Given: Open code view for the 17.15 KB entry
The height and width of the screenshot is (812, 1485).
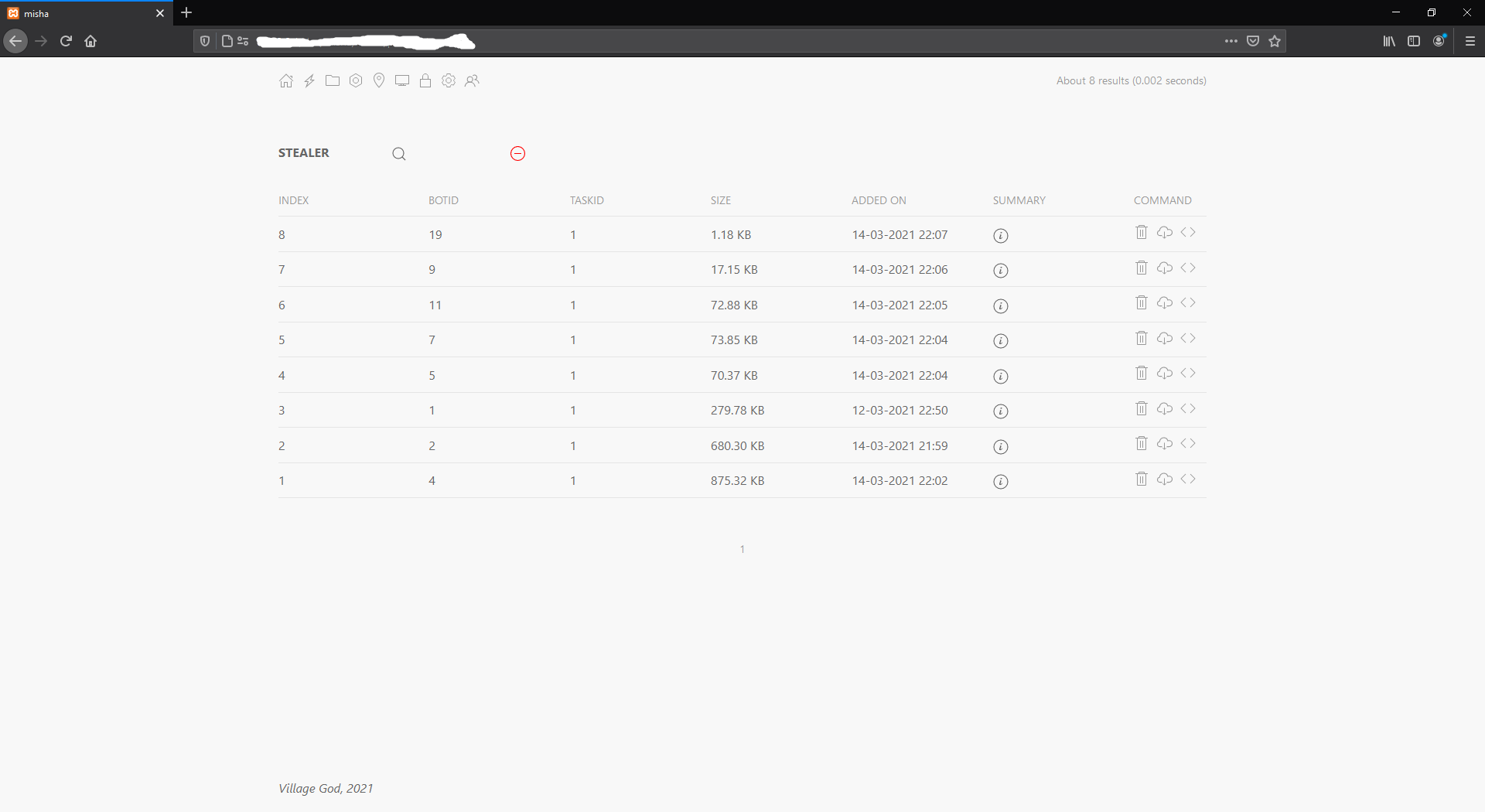Looking at the screenshot, I should [x=1188, y=268].
